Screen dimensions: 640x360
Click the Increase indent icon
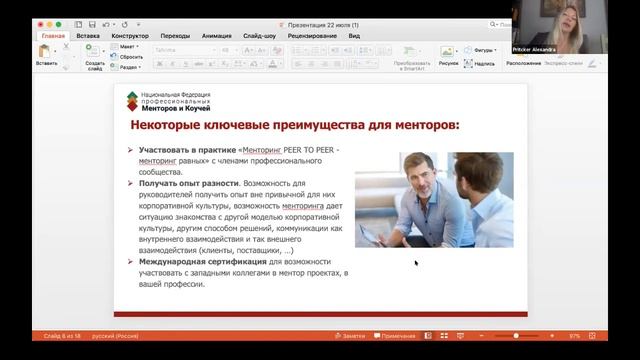348,50
